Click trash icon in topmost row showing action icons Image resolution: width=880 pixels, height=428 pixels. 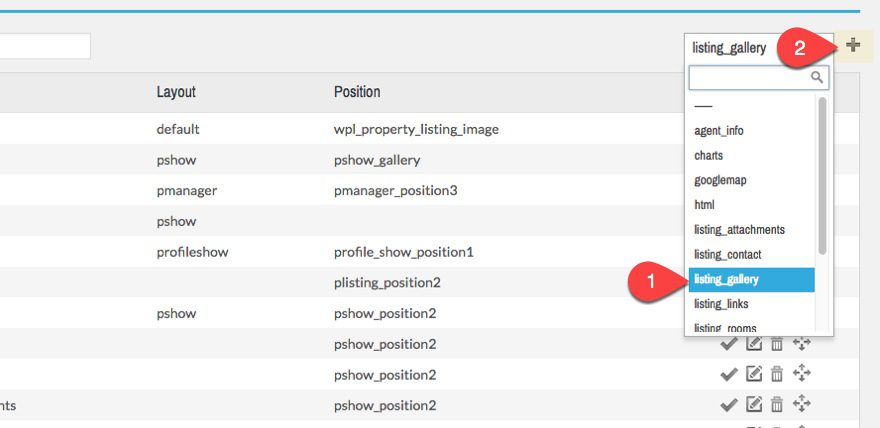776,344
